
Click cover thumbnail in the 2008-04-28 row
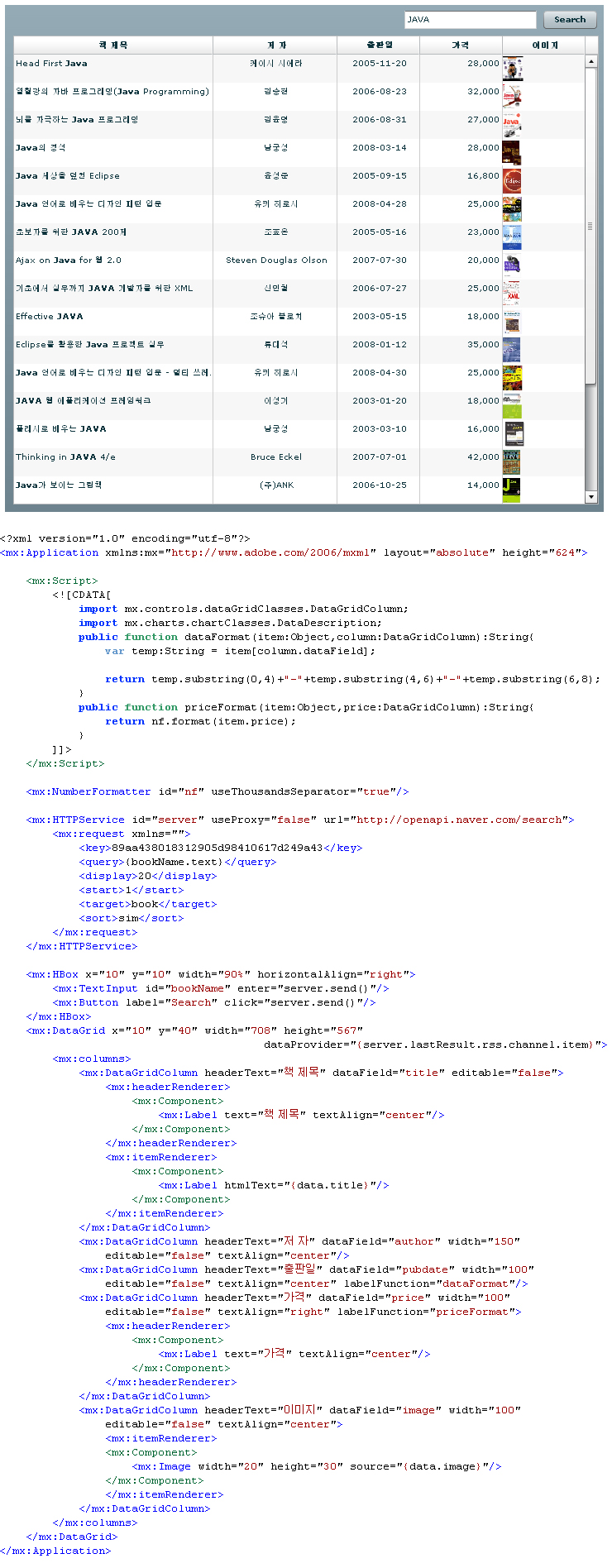512,209
